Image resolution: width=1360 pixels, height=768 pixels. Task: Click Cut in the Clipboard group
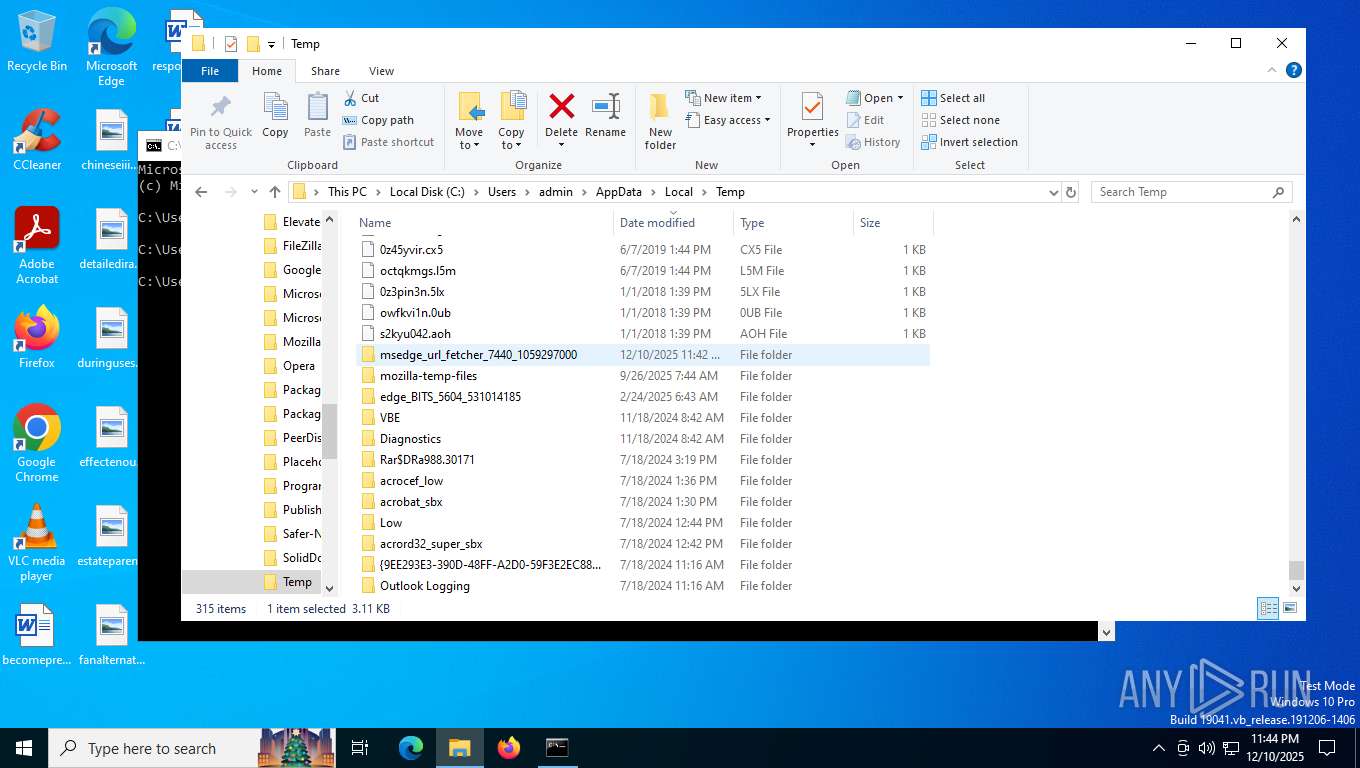click(x=361, y=98)
